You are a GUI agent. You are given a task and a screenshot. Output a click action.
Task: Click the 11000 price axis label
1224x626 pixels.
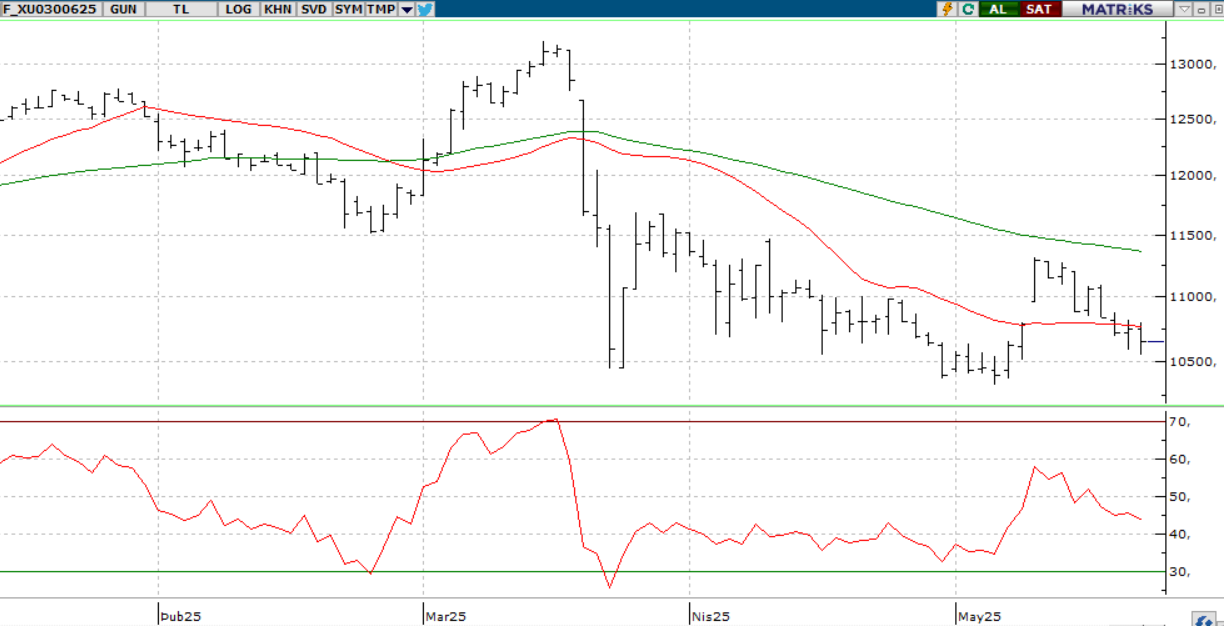coord(1195,297)
